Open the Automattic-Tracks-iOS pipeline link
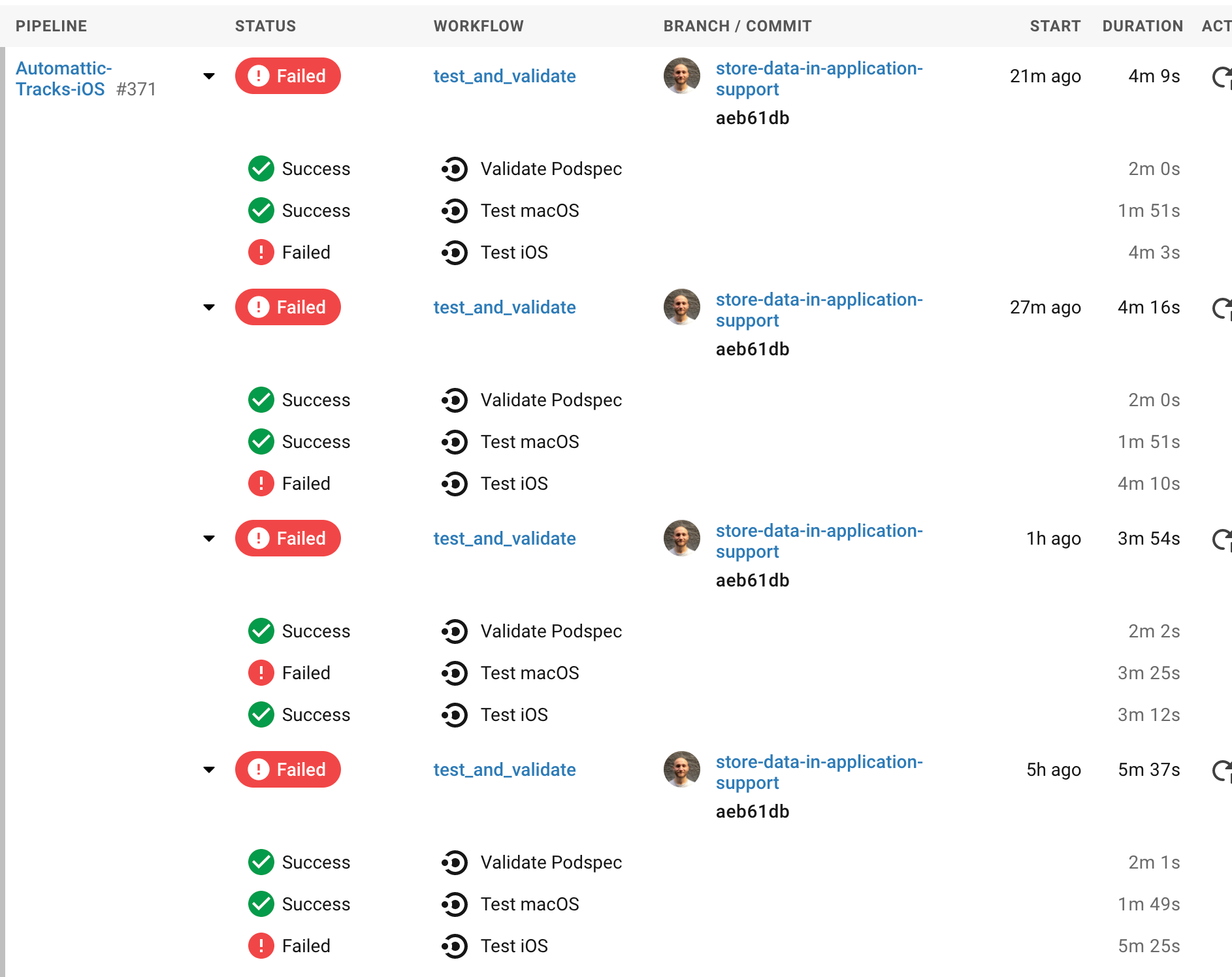Screen dimensions: 1232x977 click(x=63, y=78)
